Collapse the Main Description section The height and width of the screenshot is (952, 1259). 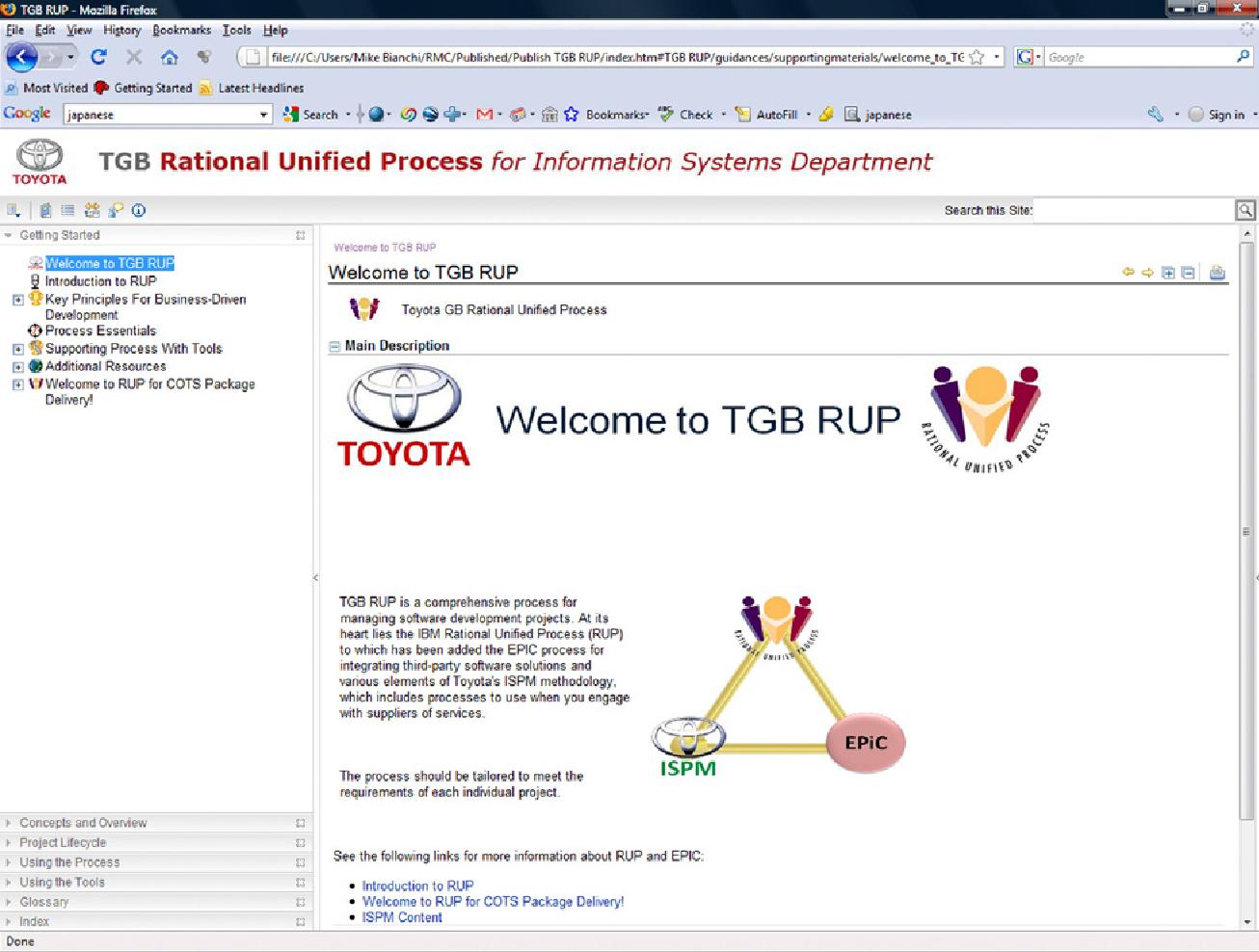pos(335,347)
